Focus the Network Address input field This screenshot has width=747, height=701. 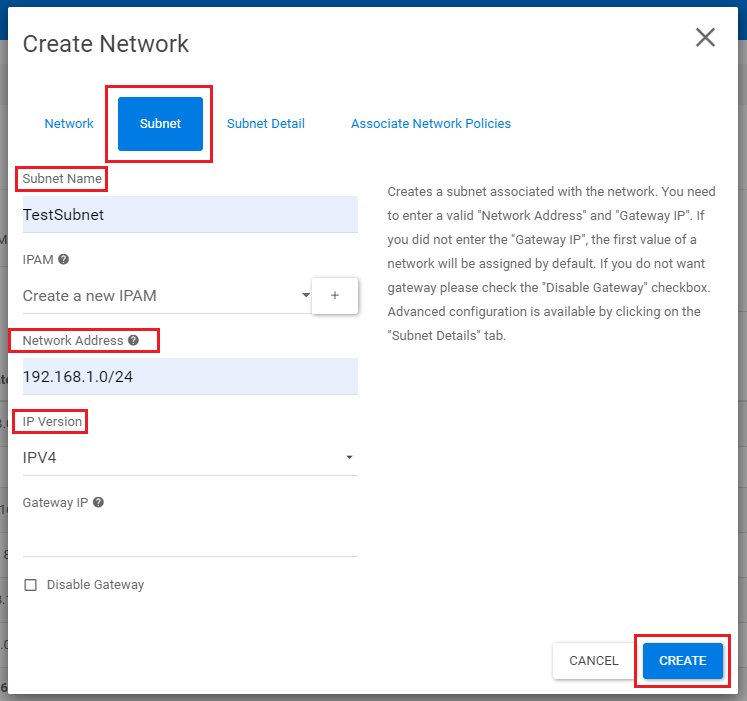(x=190, y=377)
